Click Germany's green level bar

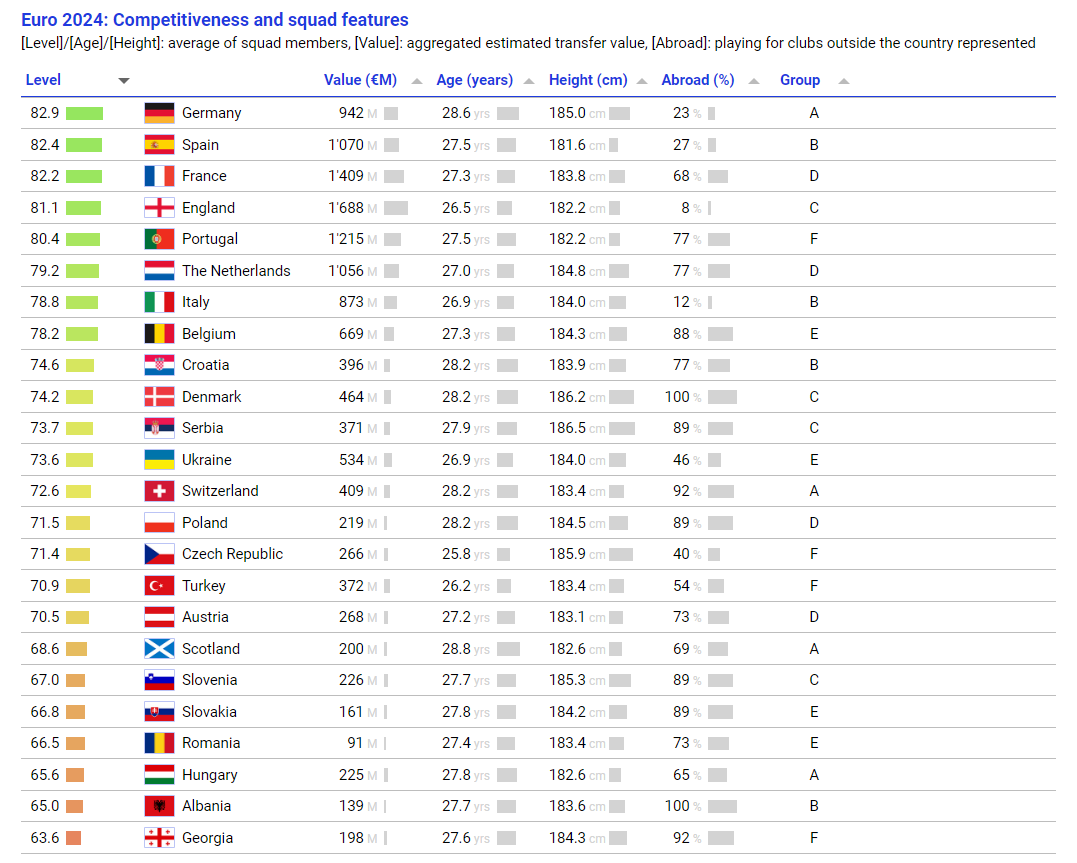pos(84,113)
